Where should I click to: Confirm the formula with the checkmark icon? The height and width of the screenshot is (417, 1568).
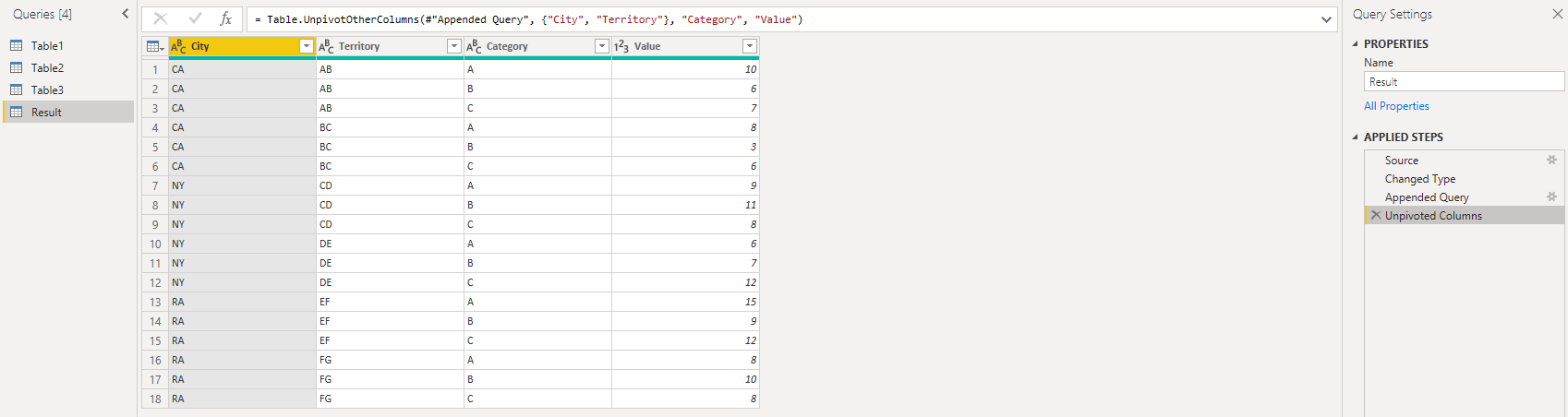coord(195,18)
